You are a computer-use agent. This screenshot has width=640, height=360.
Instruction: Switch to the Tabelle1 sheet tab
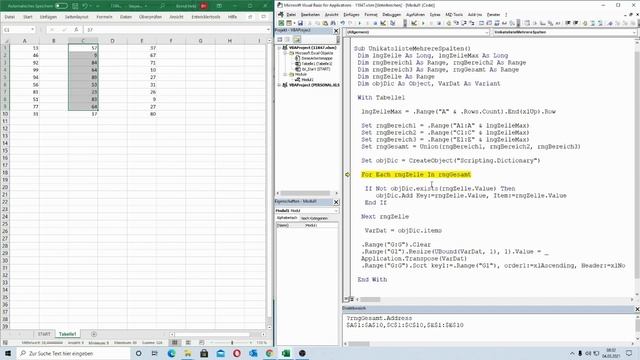[67, 334]
